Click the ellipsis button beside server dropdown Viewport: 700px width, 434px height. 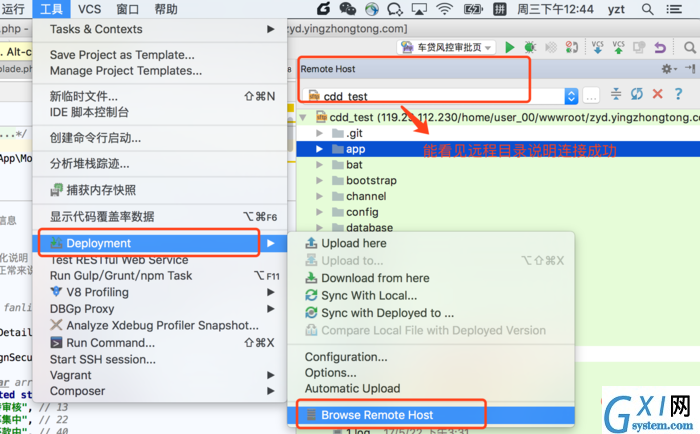point(591,96)
